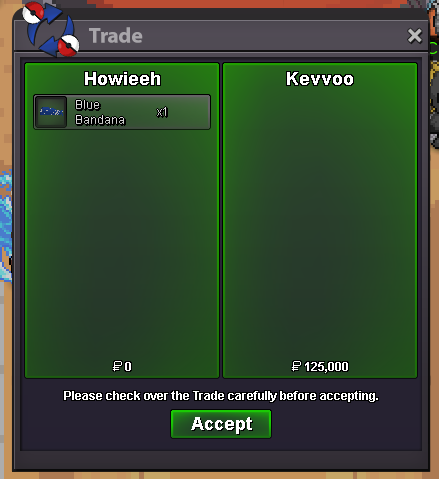This screenshot has width=439, height=479.
Task: Click the Pokedollar symbol in Kevvoo's offer
Action: click(296, 366)
